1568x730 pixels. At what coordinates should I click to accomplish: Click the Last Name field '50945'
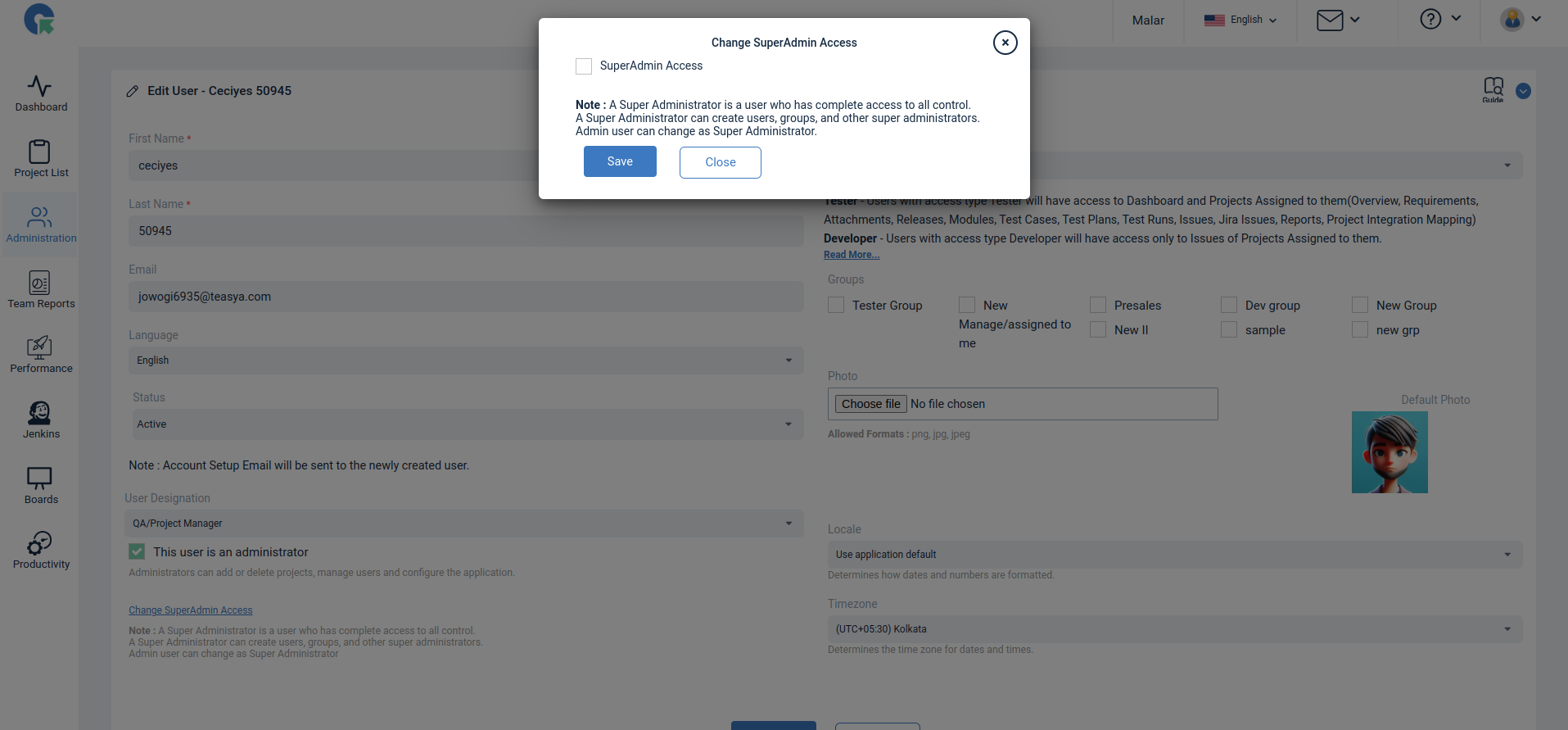[x=466, y=231]
